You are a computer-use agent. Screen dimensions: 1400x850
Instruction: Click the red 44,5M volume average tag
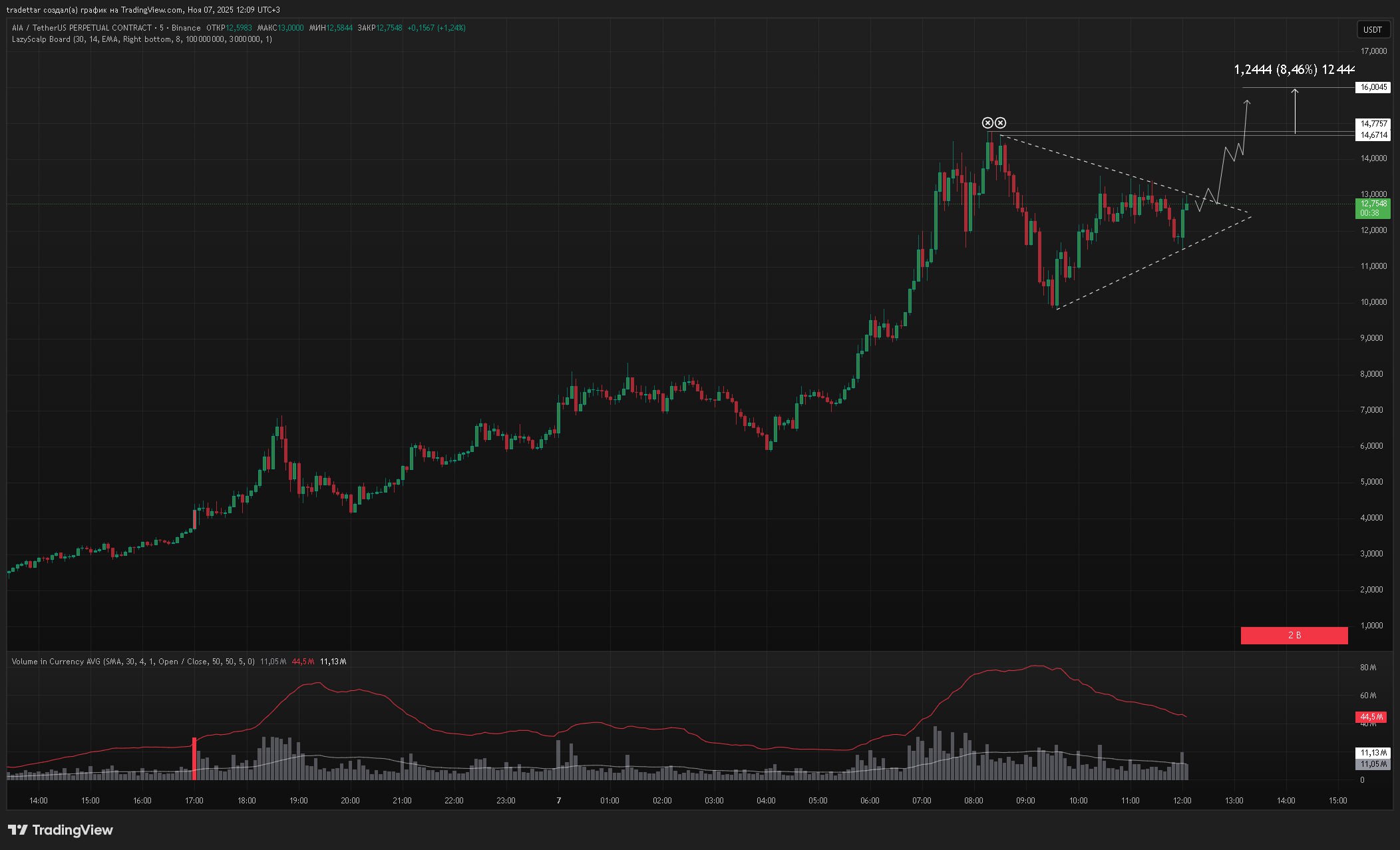pyautogui.click(x=1371, y=717)
